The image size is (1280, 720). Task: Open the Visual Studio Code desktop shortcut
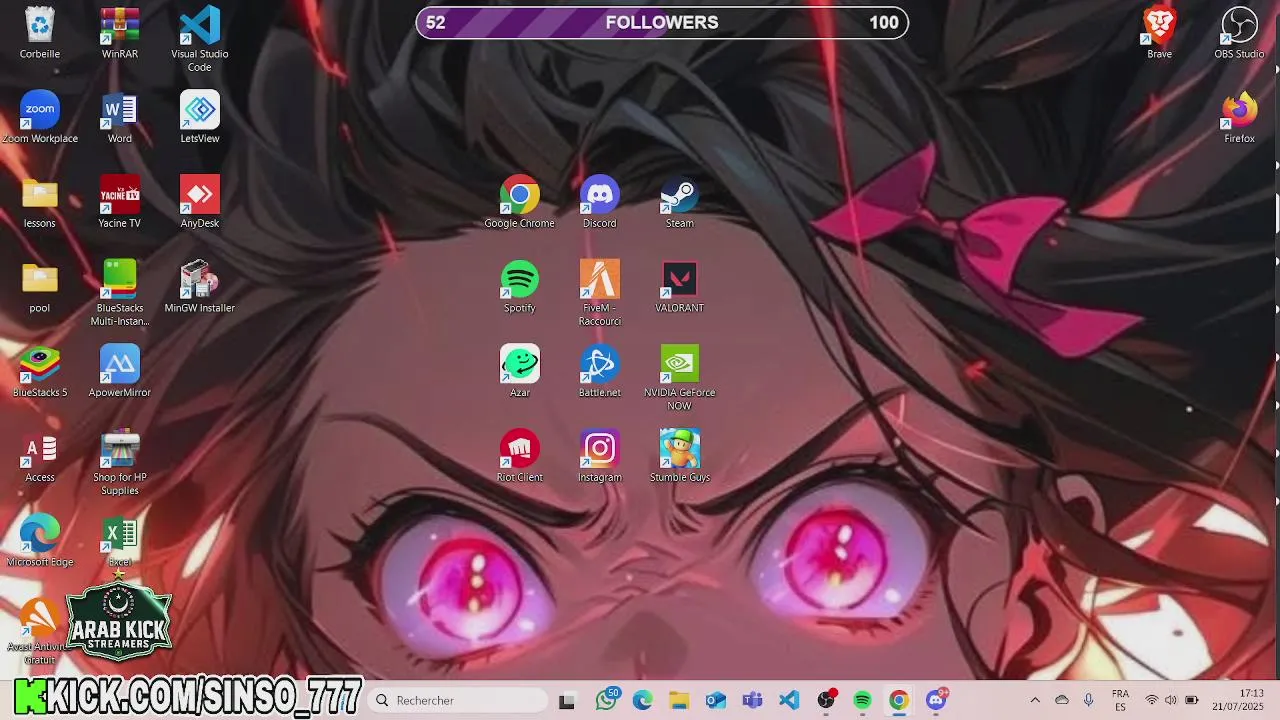(x=200, y=39)
